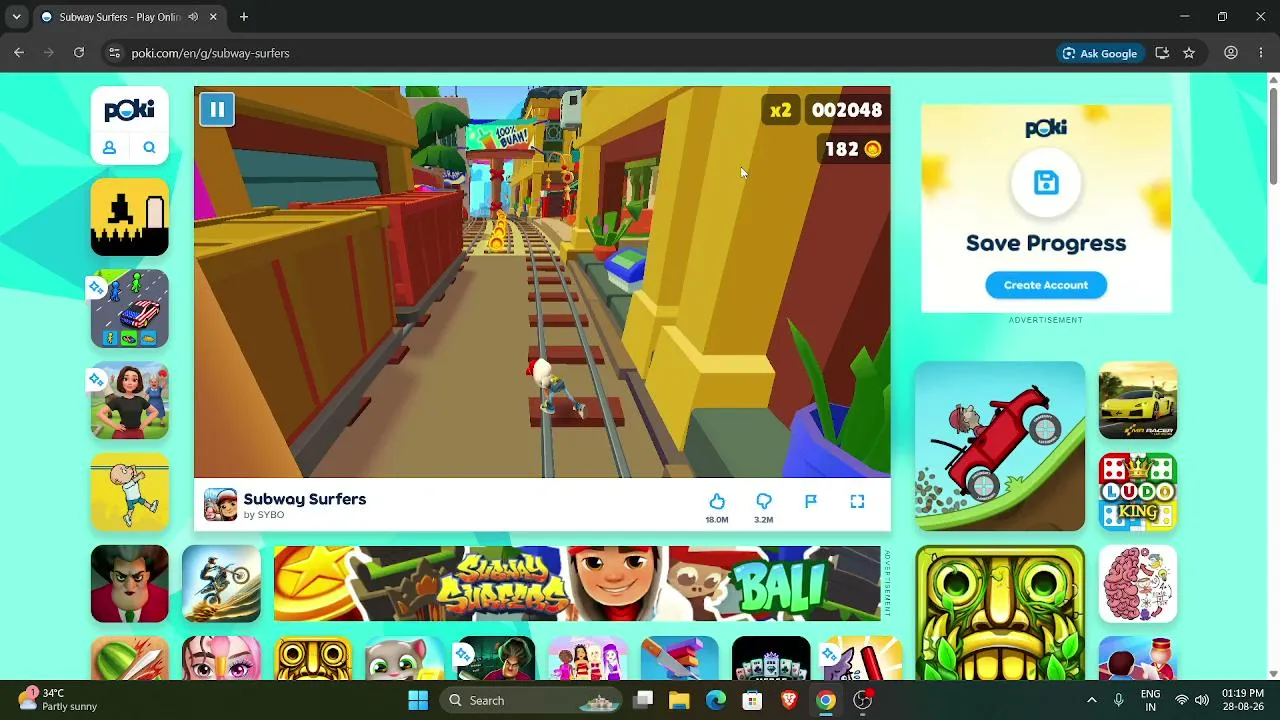Image resolution: width=1280 pixels, height=720 pixels.
Task: Mute the Subway Surfers browser tab
Action: [x=193, y=17]
